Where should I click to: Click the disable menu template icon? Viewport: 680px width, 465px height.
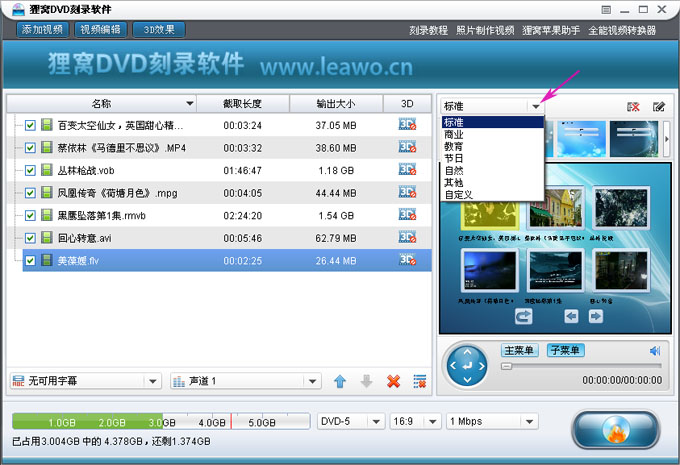point(633,106)
